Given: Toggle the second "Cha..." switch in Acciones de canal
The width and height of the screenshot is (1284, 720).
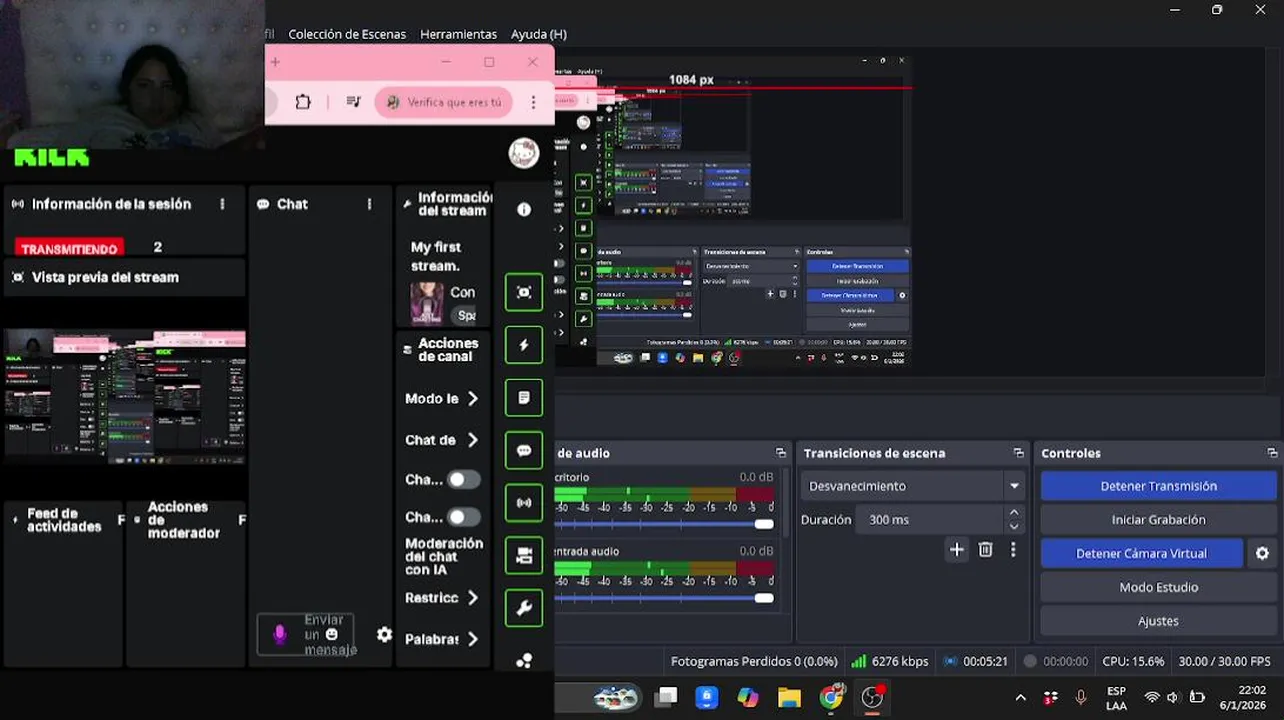Looking at the screenshot, I should click(x=463, y=517).
